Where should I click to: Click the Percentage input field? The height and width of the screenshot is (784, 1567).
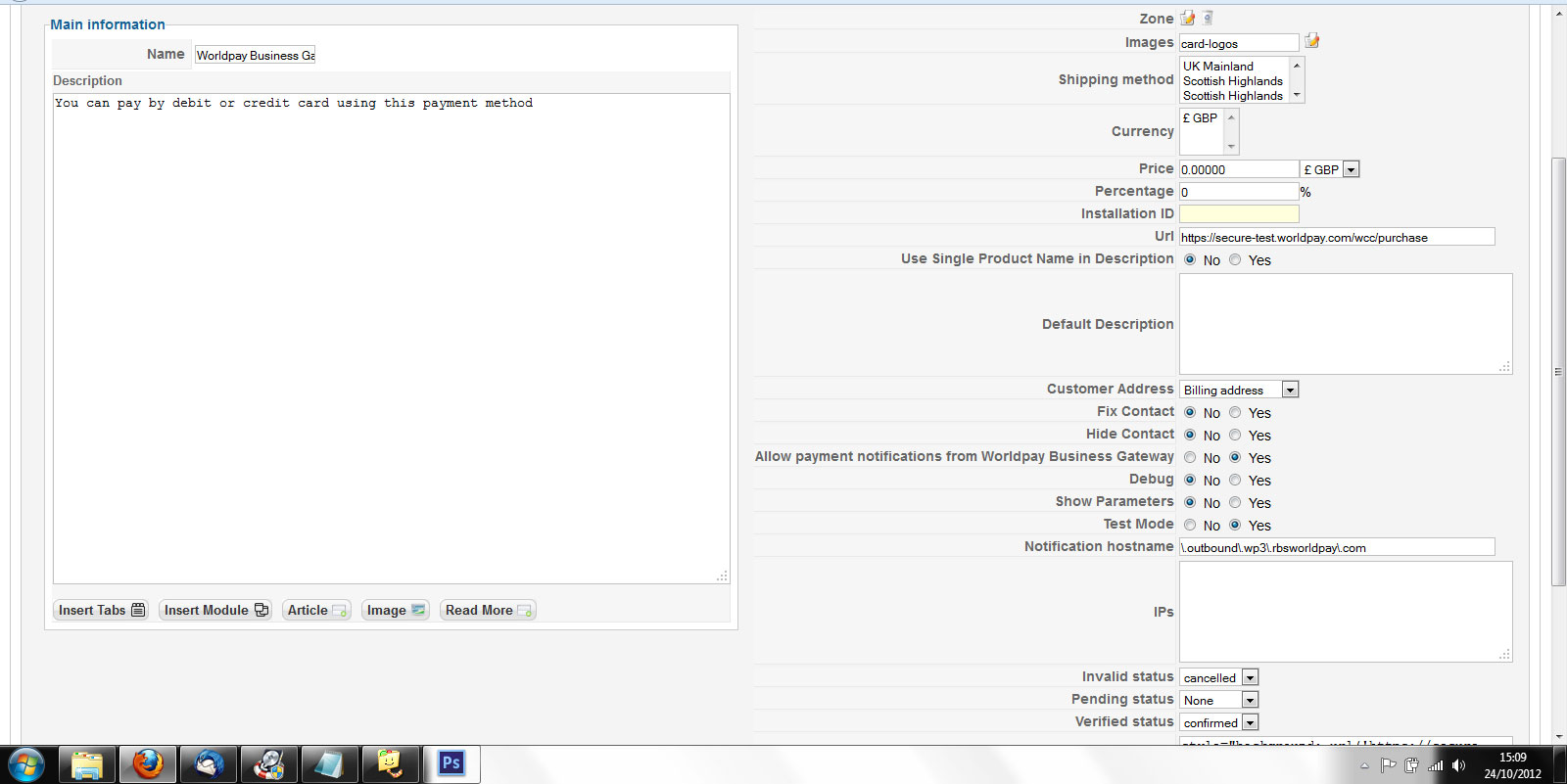coord(1239,192)
